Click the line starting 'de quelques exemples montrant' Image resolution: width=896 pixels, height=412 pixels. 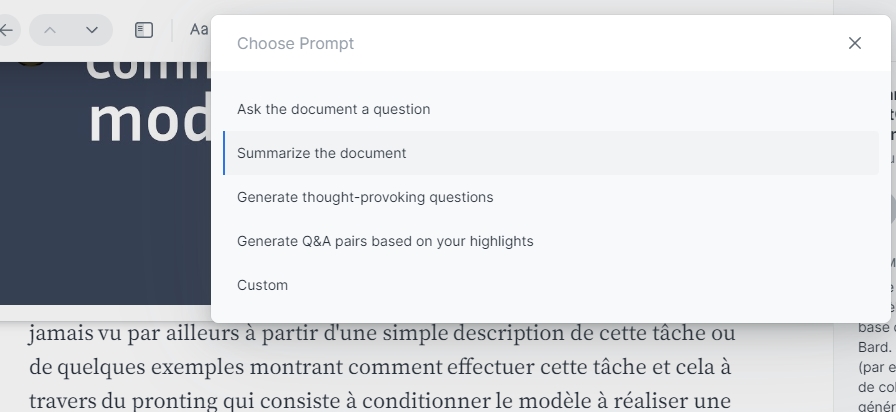click(x=380, y=366)
